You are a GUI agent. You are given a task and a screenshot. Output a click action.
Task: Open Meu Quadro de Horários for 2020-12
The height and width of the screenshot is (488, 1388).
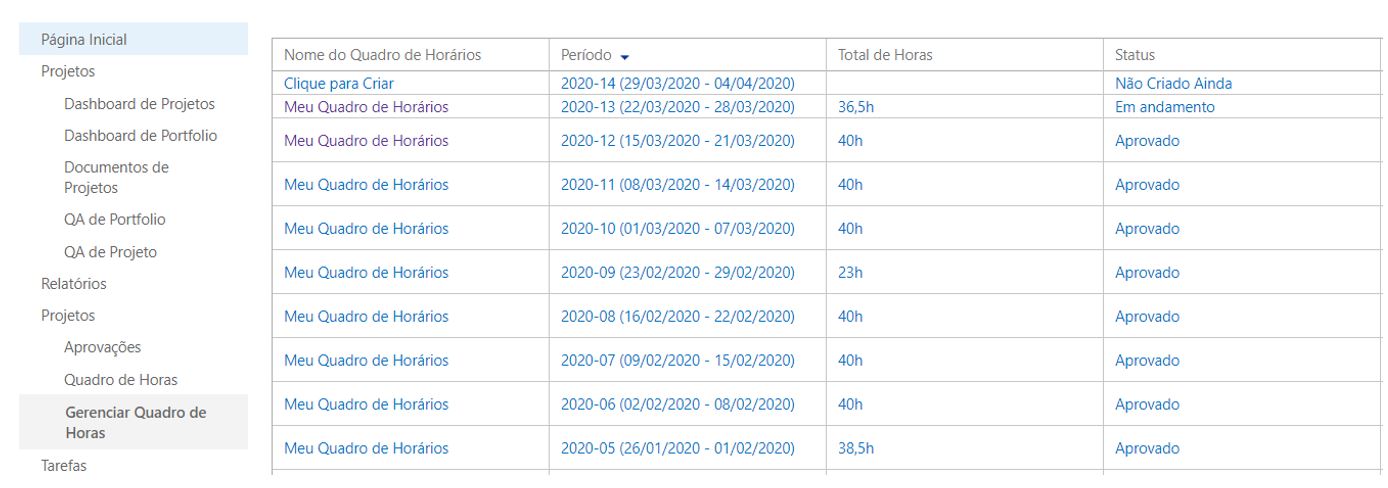click(366, 140)
